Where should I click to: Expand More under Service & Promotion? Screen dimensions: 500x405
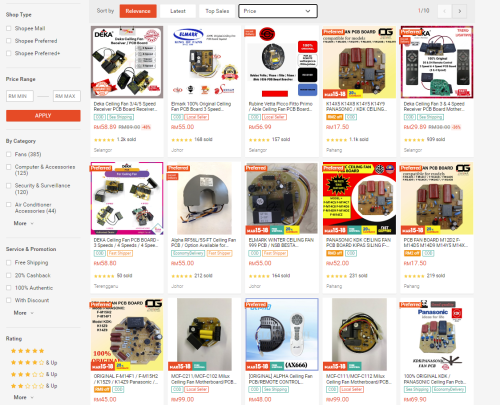[23, 313]
